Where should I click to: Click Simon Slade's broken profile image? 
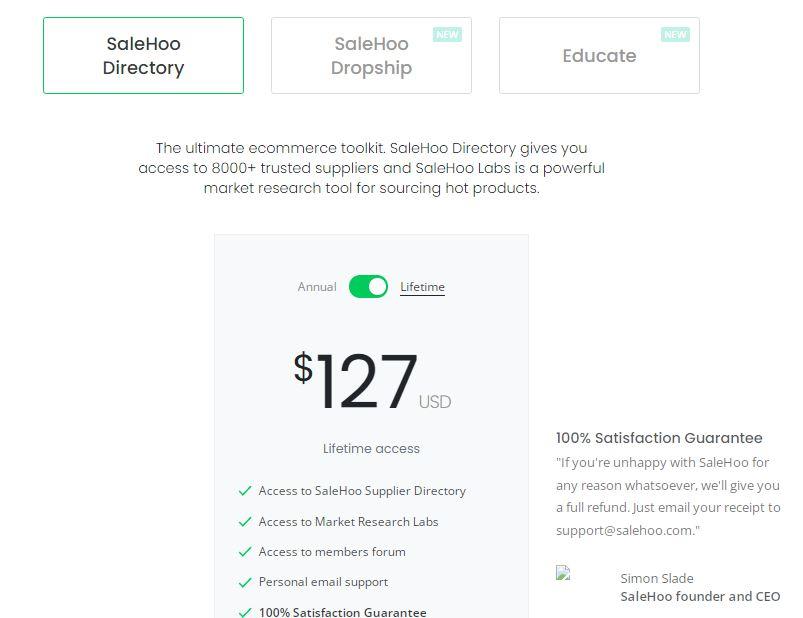563,572
